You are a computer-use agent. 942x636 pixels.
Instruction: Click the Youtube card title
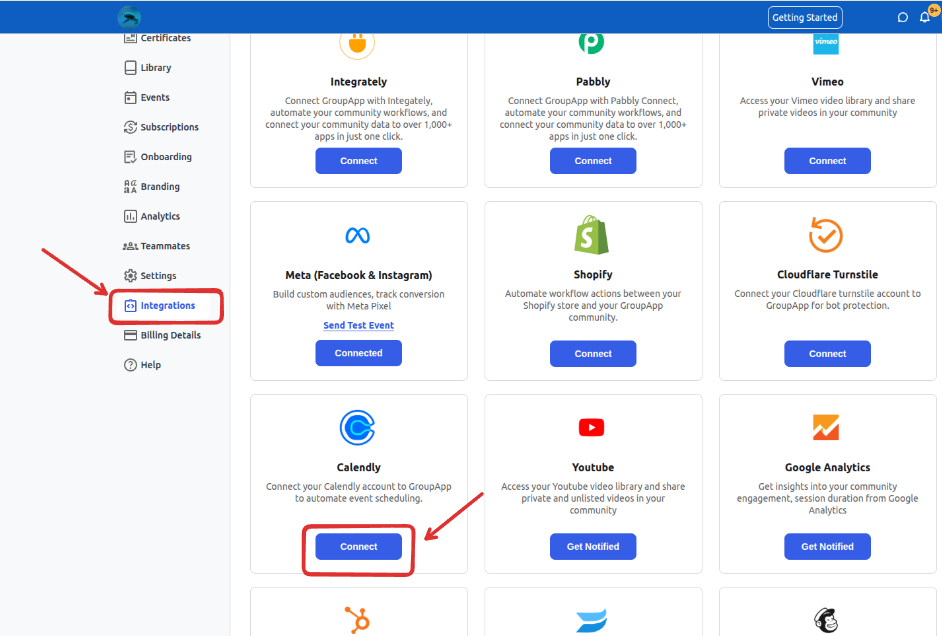(x=593, y=467)
